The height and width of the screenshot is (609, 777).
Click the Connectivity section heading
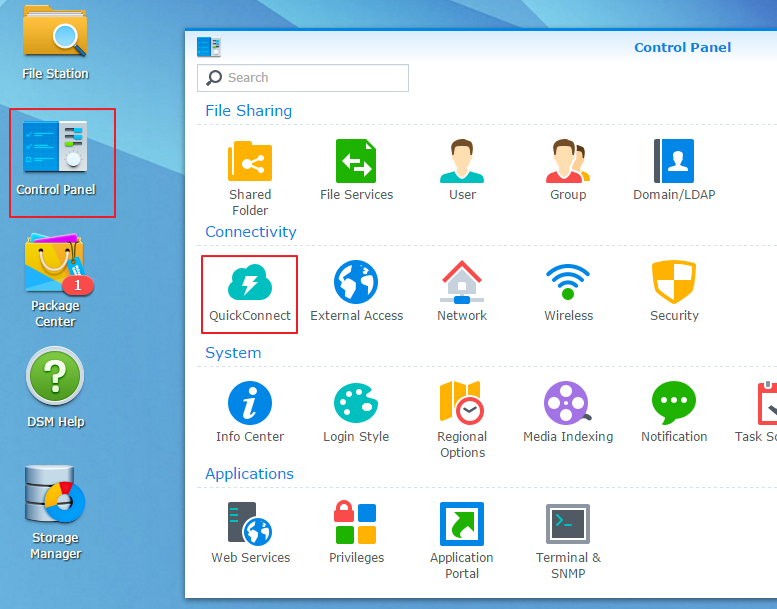(251, 232)
